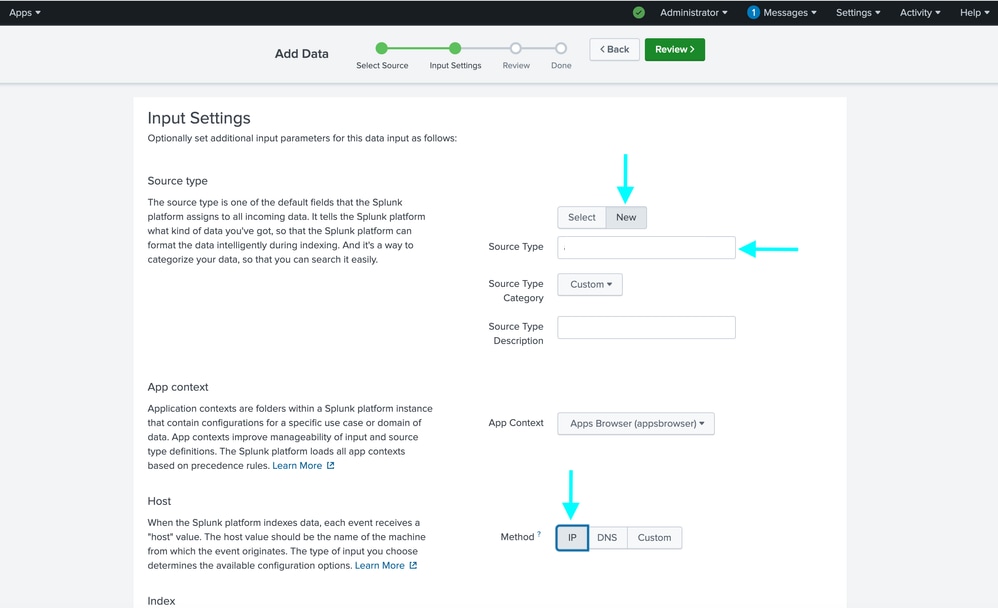Click the green health status check icon

pos(639,13)
